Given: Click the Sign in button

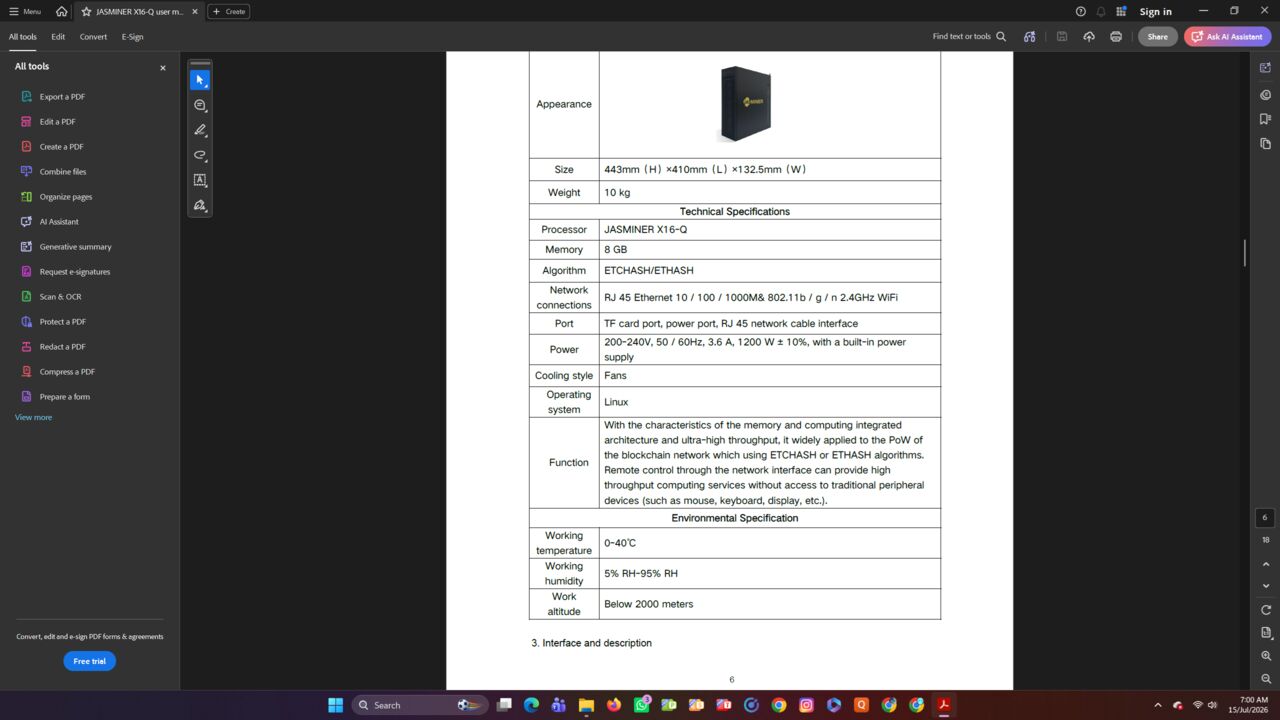Looking at the screenshot, I should click(x=1155, y=12).
